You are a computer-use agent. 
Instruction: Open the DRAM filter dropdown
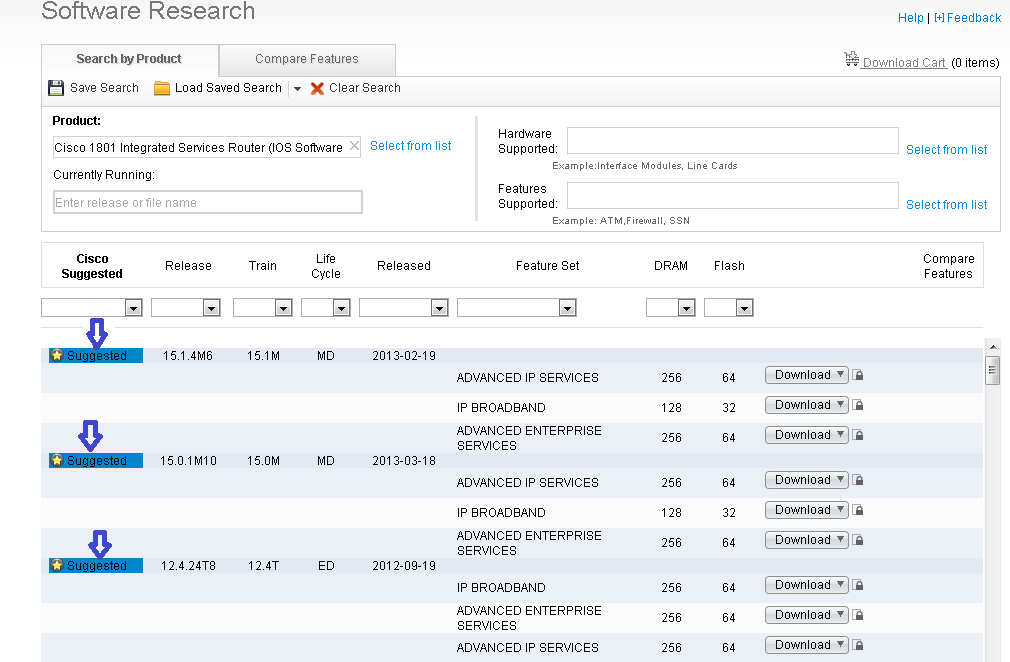pos(686,308)
